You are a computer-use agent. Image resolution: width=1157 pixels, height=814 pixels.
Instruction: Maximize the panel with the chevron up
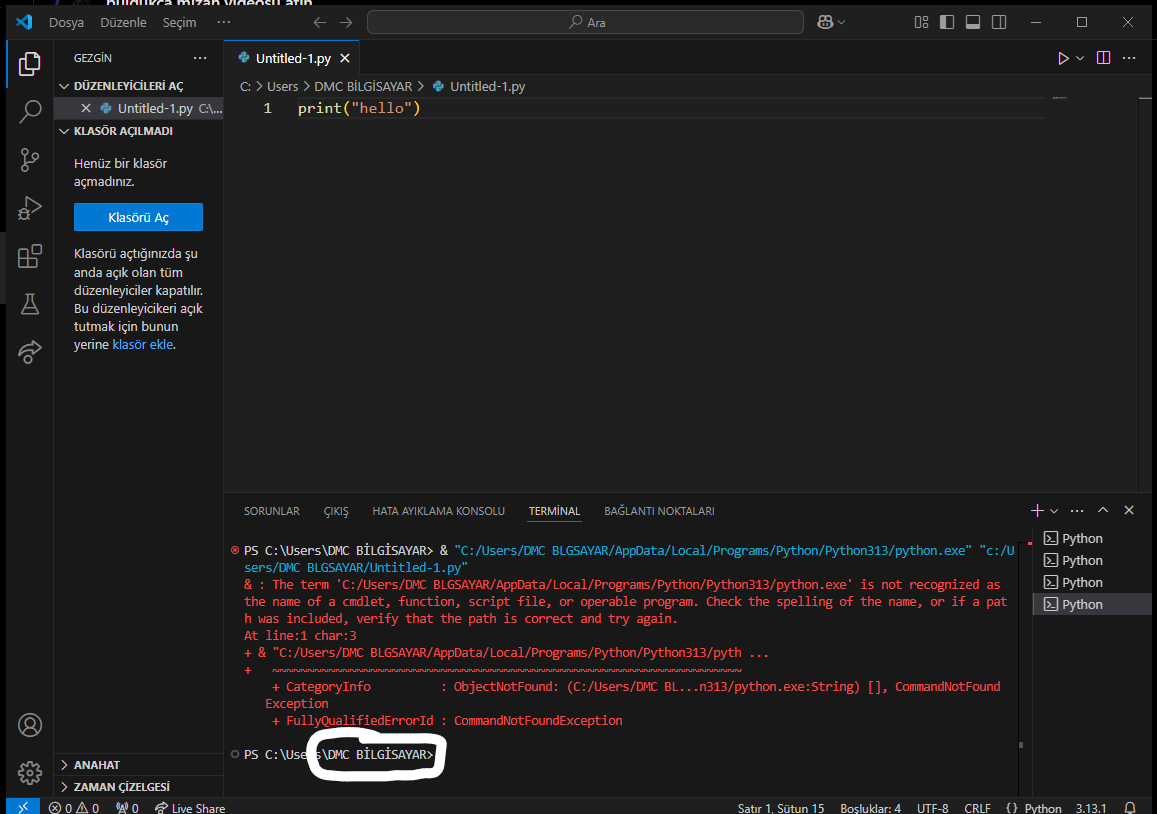[x=1102, y=511]
